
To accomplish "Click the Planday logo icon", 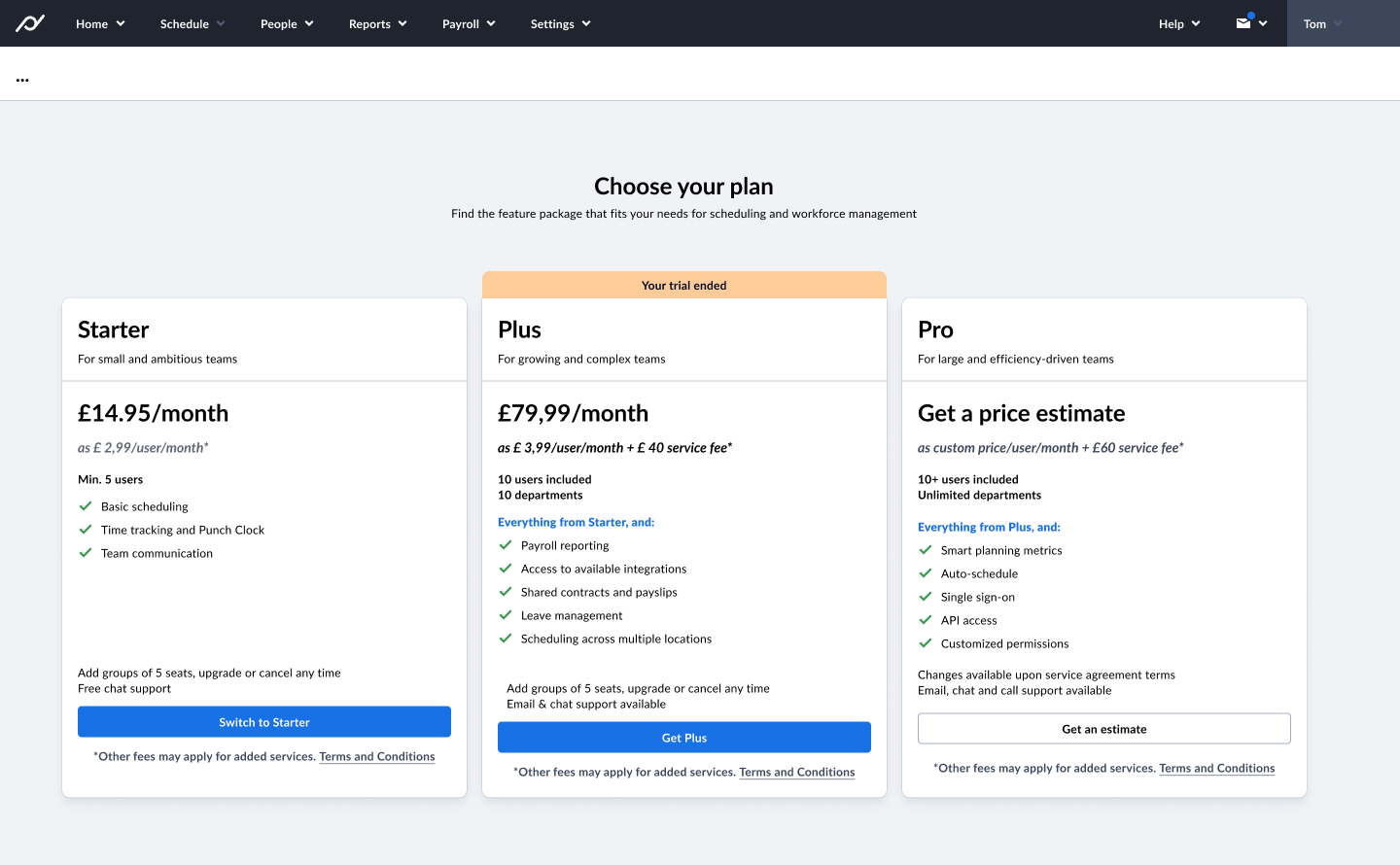I will click(30, 23).
